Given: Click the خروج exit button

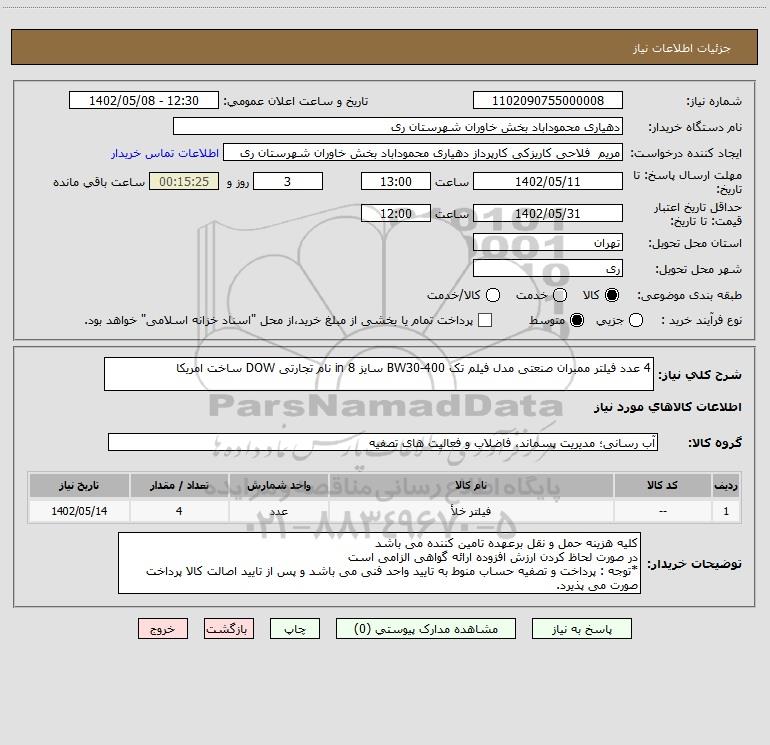Looking at the screenshot, I should coord(163,629).
